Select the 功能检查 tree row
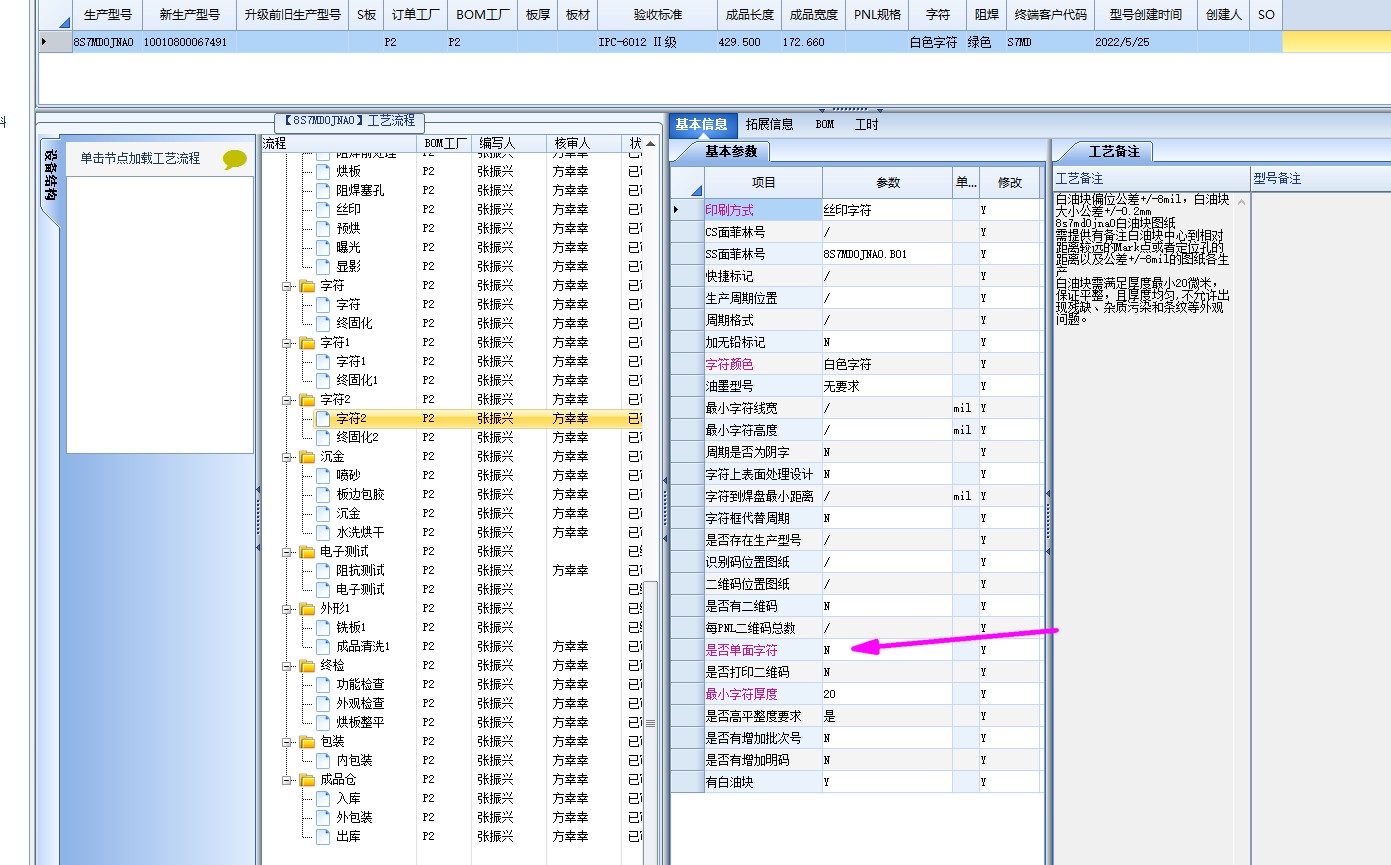The image size is (1391, 865). [360, 685]
